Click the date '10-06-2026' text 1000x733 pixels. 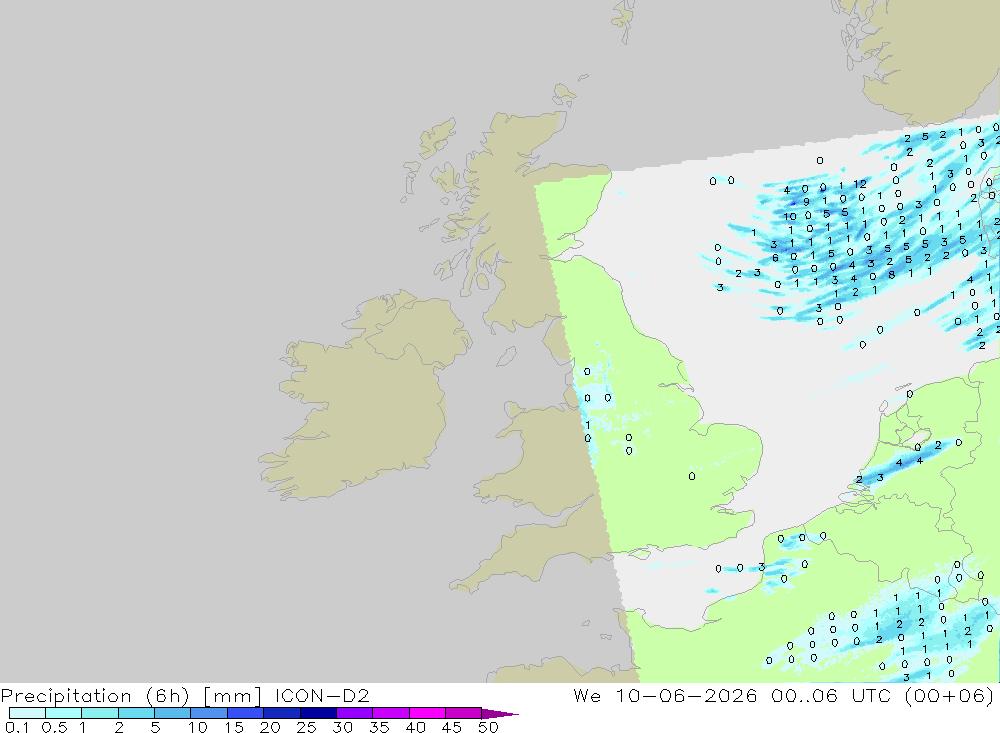[686, 695]
